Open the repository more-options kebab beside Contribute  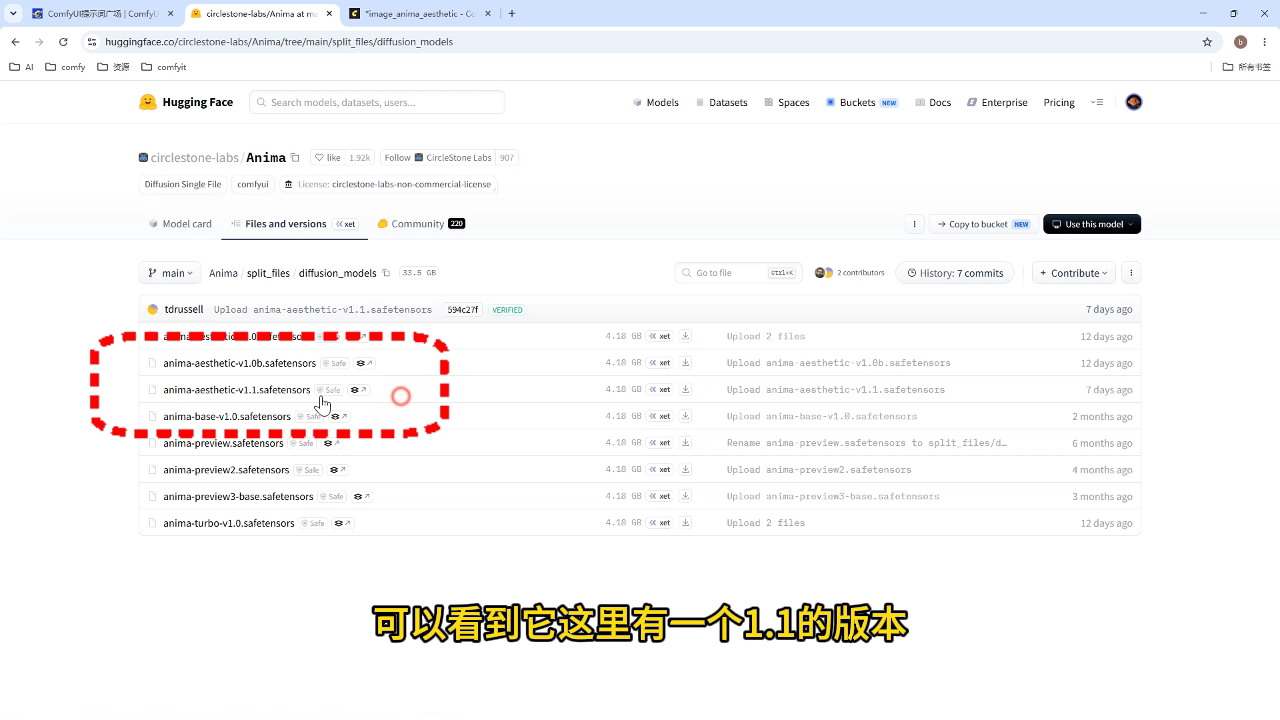(1131, 273)
